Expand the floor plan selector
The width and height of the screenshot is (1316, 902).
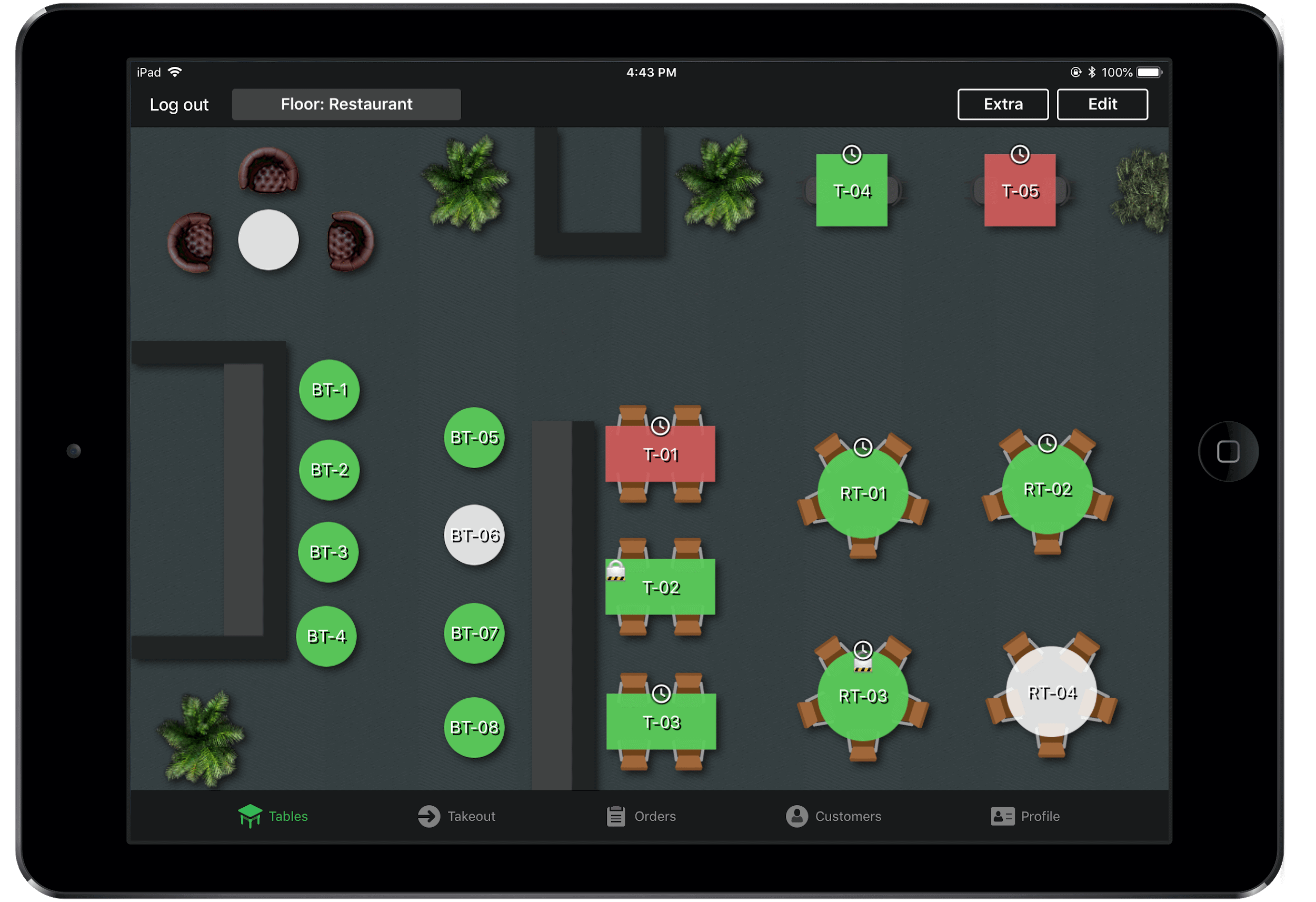[x=345, y=103]
